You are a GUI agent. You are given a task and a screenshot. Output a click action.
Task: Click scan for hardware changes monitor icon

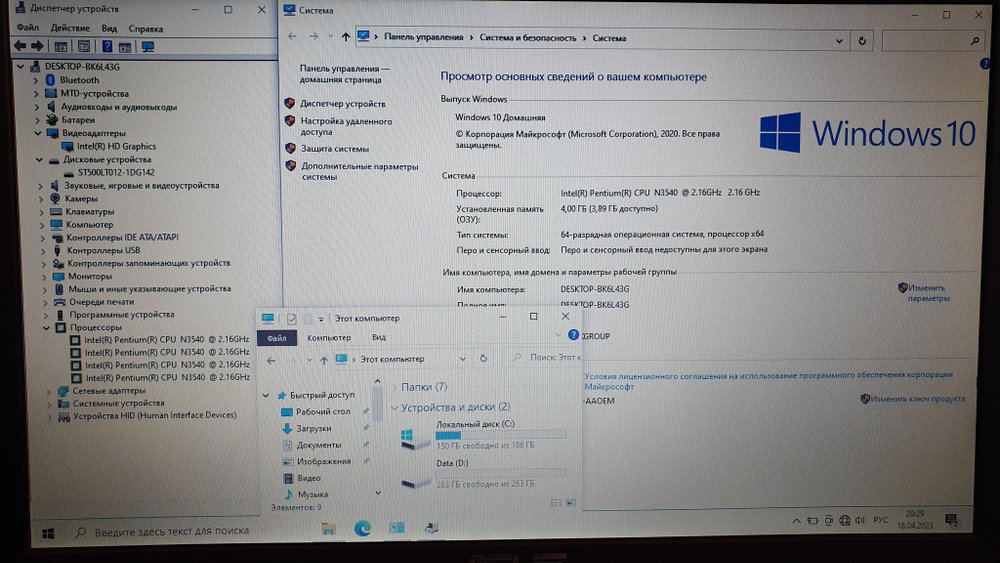(x=148, y=47)
